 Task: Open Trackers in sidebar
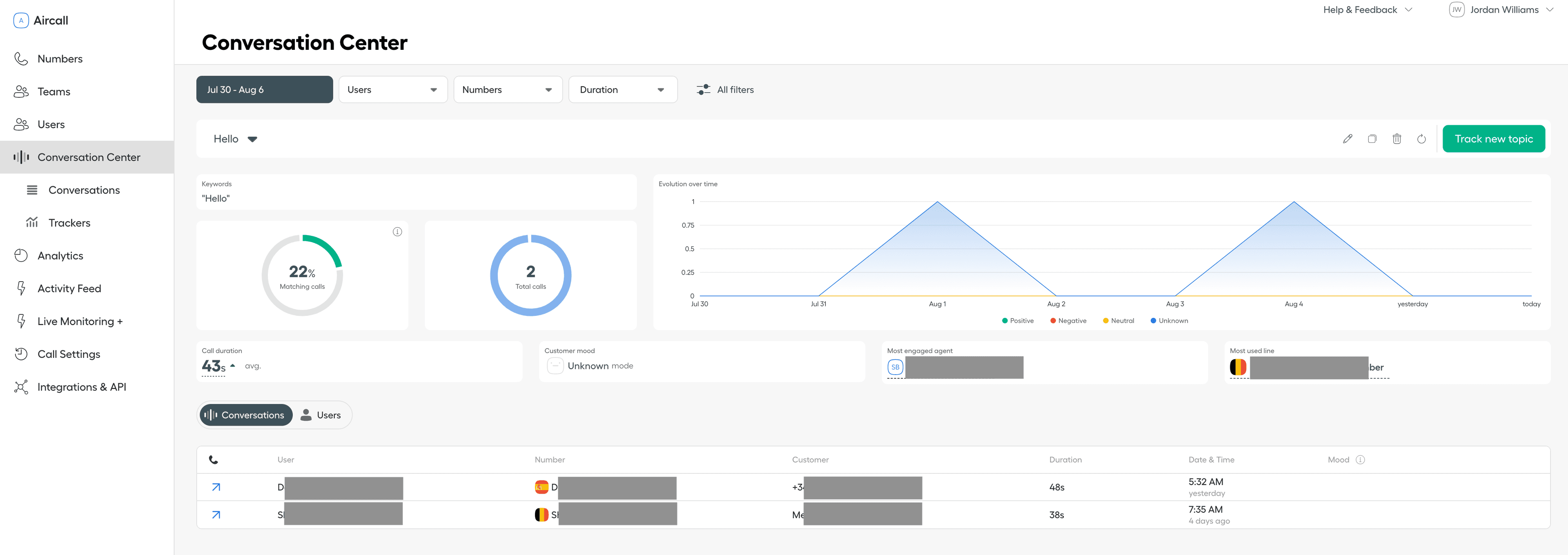69,223
